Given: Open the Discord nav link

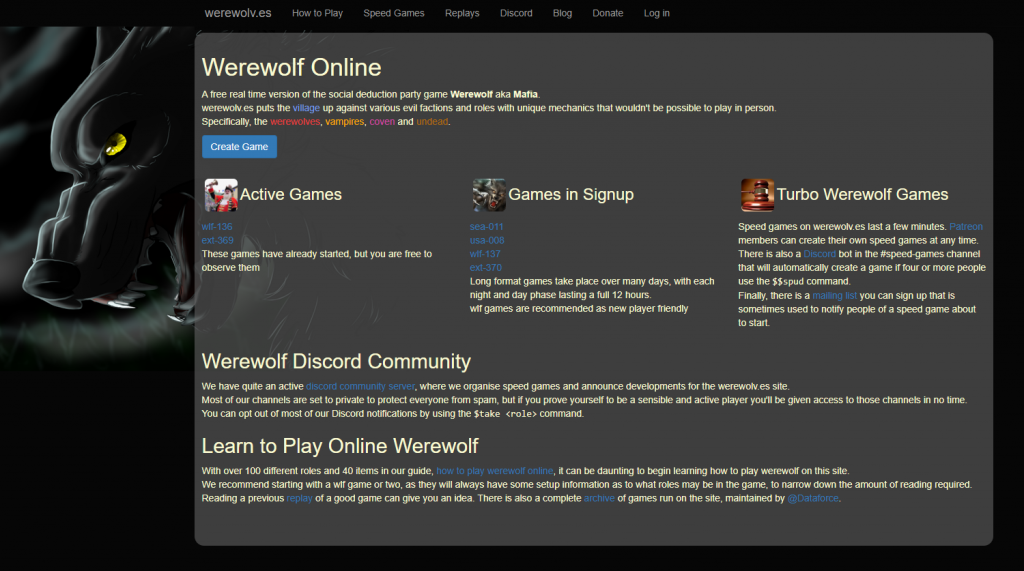Looking at the screenshot, I should click(x=516, y=13).
